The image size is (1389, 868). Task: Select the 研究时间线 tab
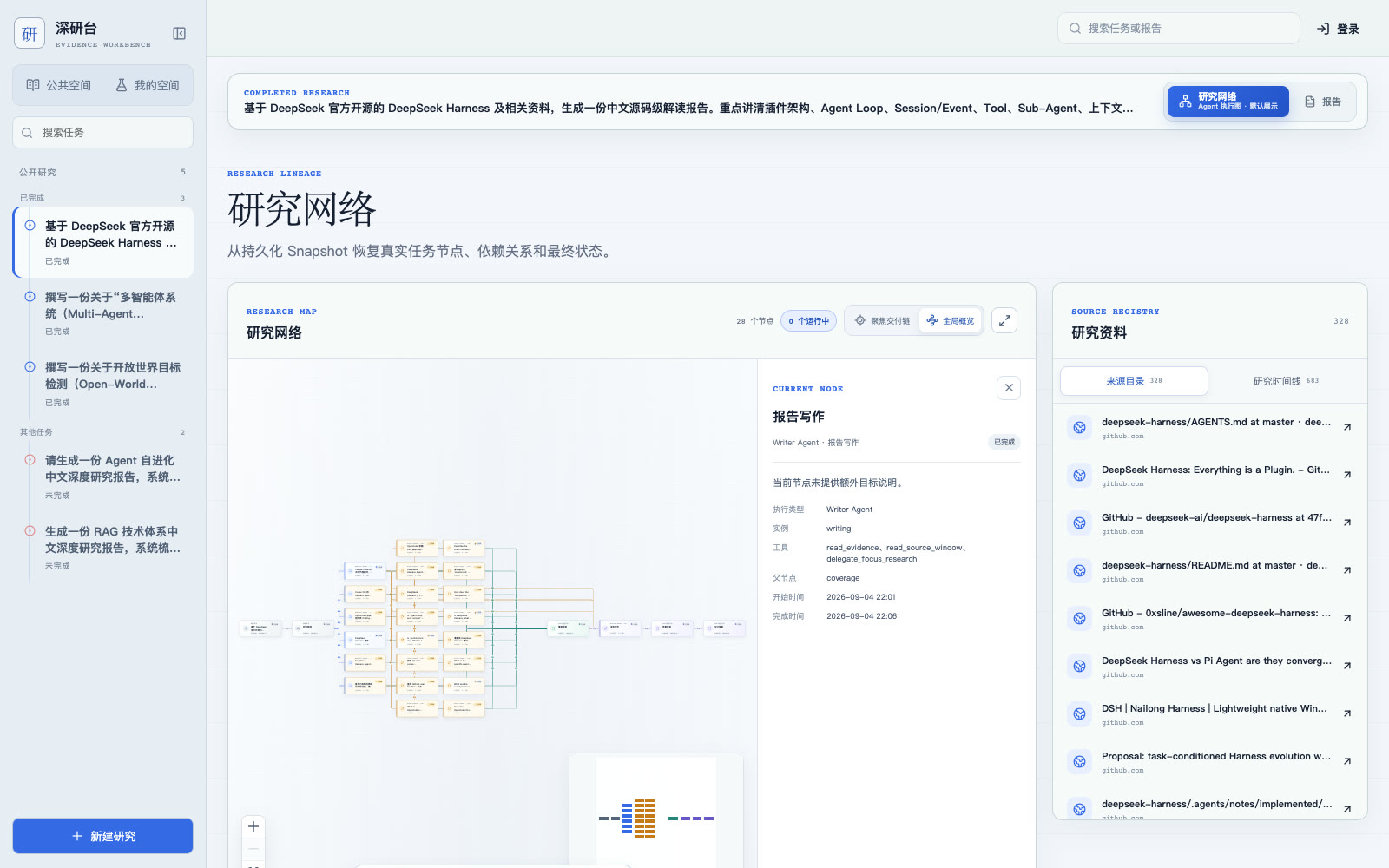tap(1286, 380)
